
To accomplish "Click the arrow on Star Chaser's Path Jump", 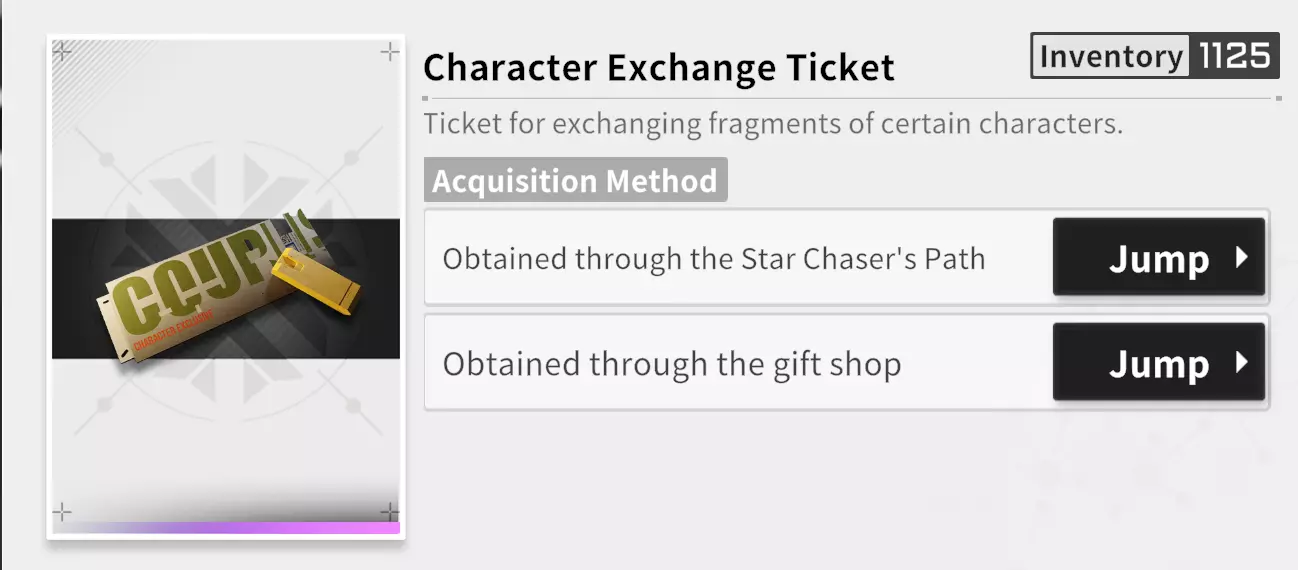I will 1242,258.
